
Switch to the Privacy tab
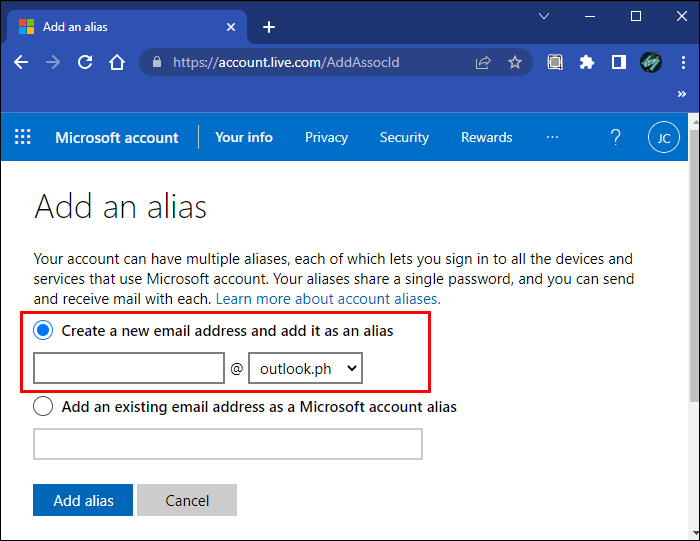pos(326,137)
